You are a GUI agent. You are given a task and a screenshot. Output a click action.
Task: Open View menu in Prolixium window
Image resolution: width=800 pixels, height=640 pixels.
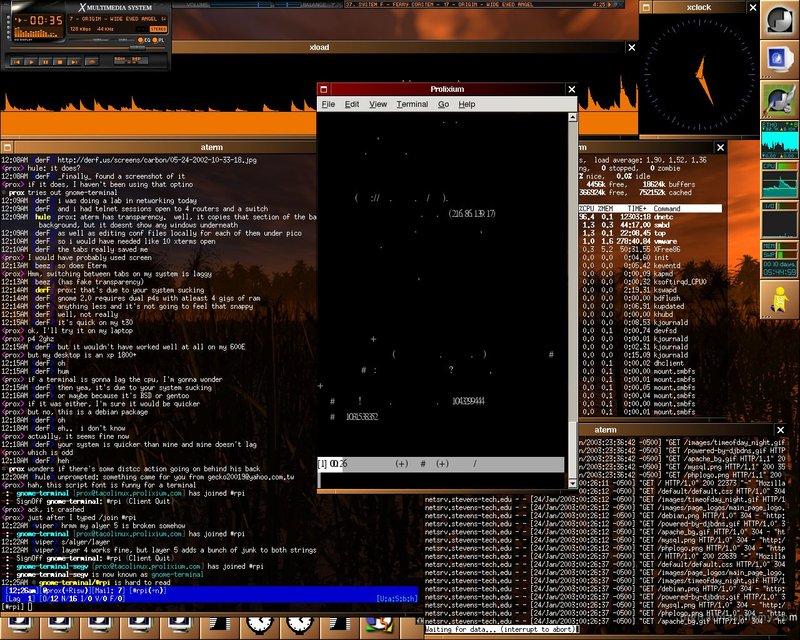[x=378, y=104]
